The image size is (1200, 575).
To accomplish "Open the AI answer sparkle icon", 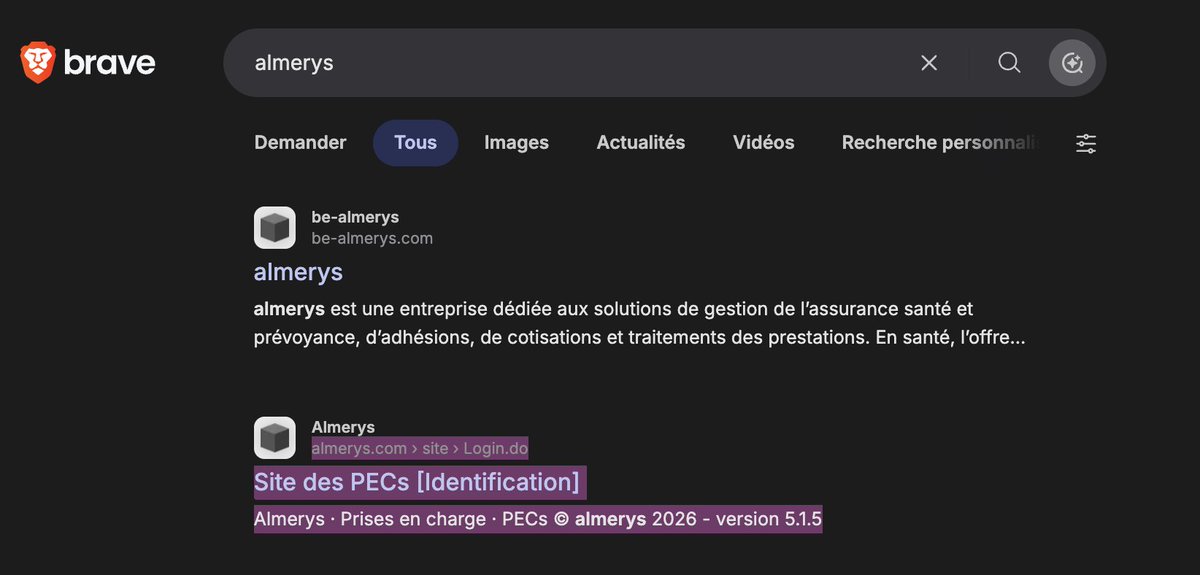I will point(1072,63).
